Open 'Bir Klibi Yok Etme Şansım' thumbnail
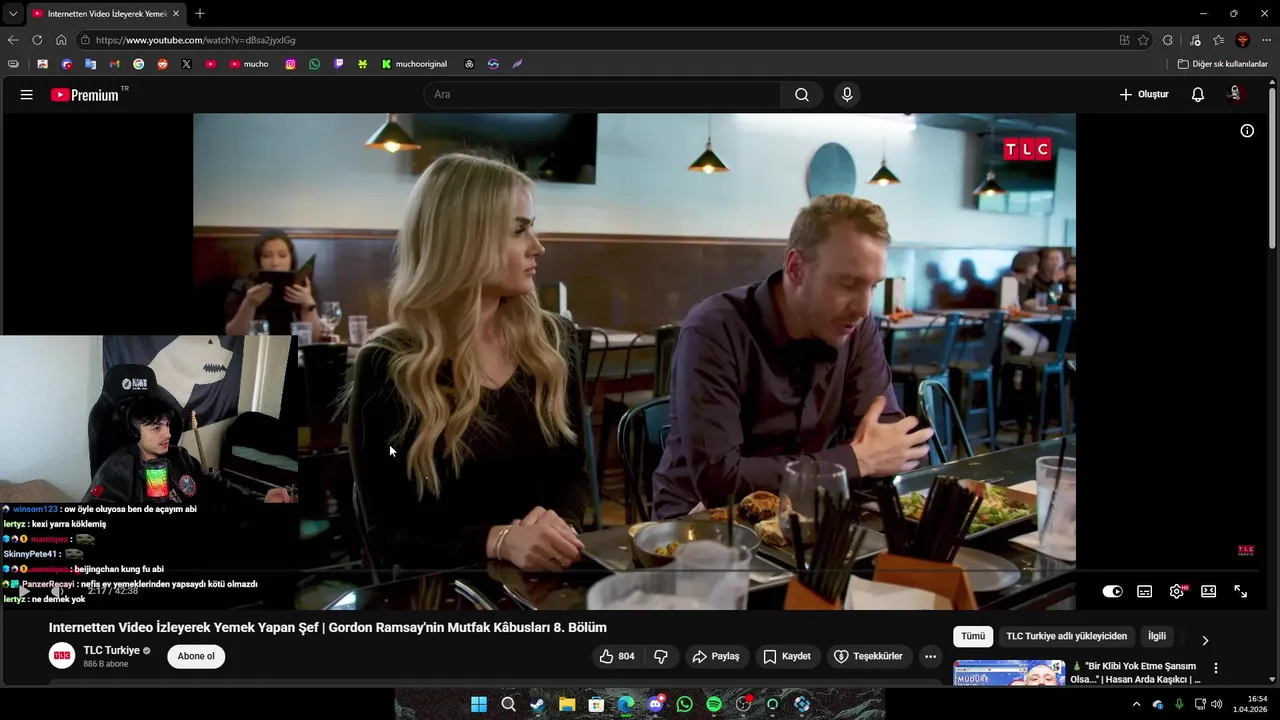Image resolution: width=1280 pixels, height=720 pixels. (x=1009, y=672)
